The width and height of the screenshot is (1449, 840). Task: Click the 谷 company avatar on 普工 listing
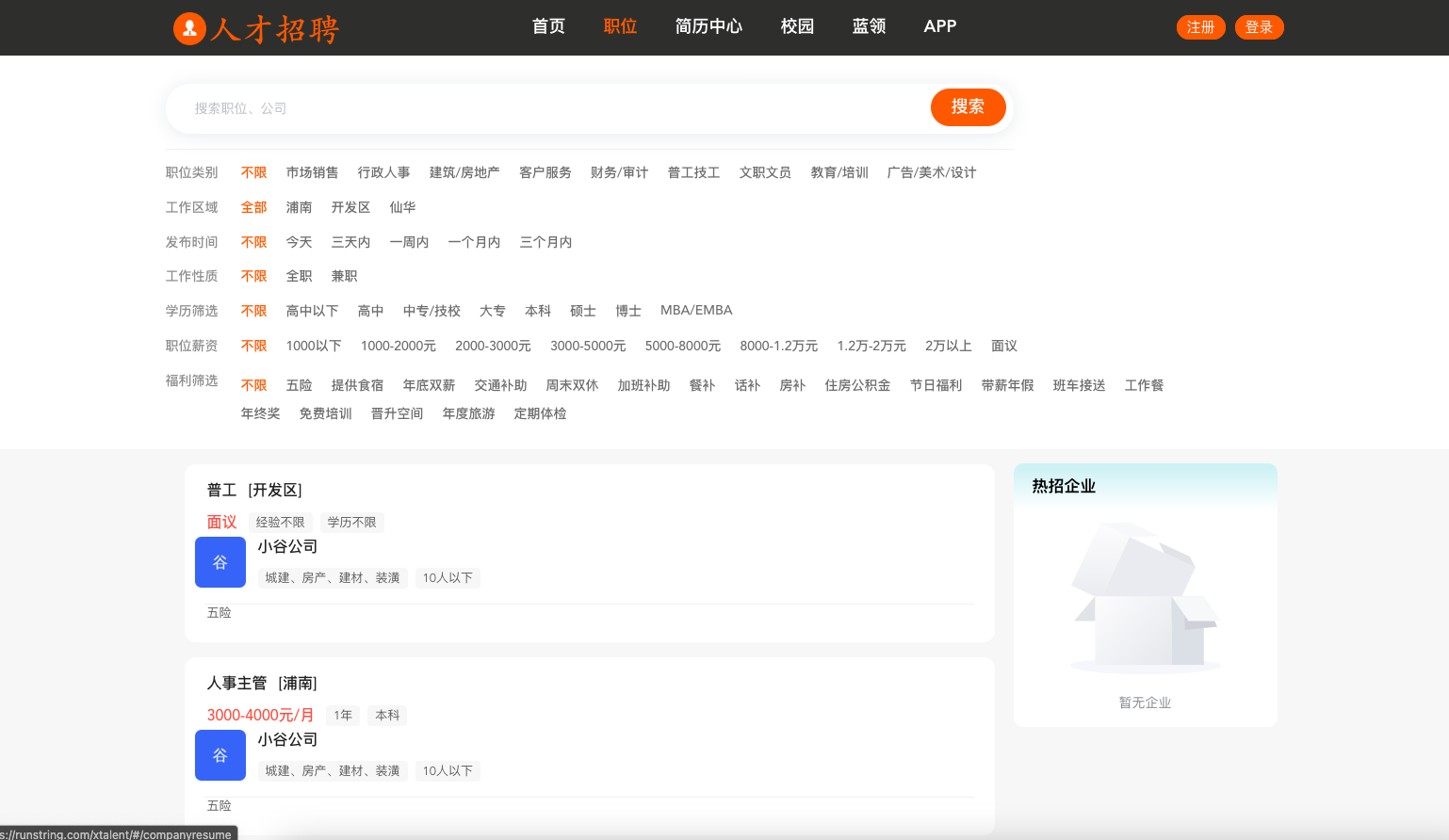pos(220,562)
